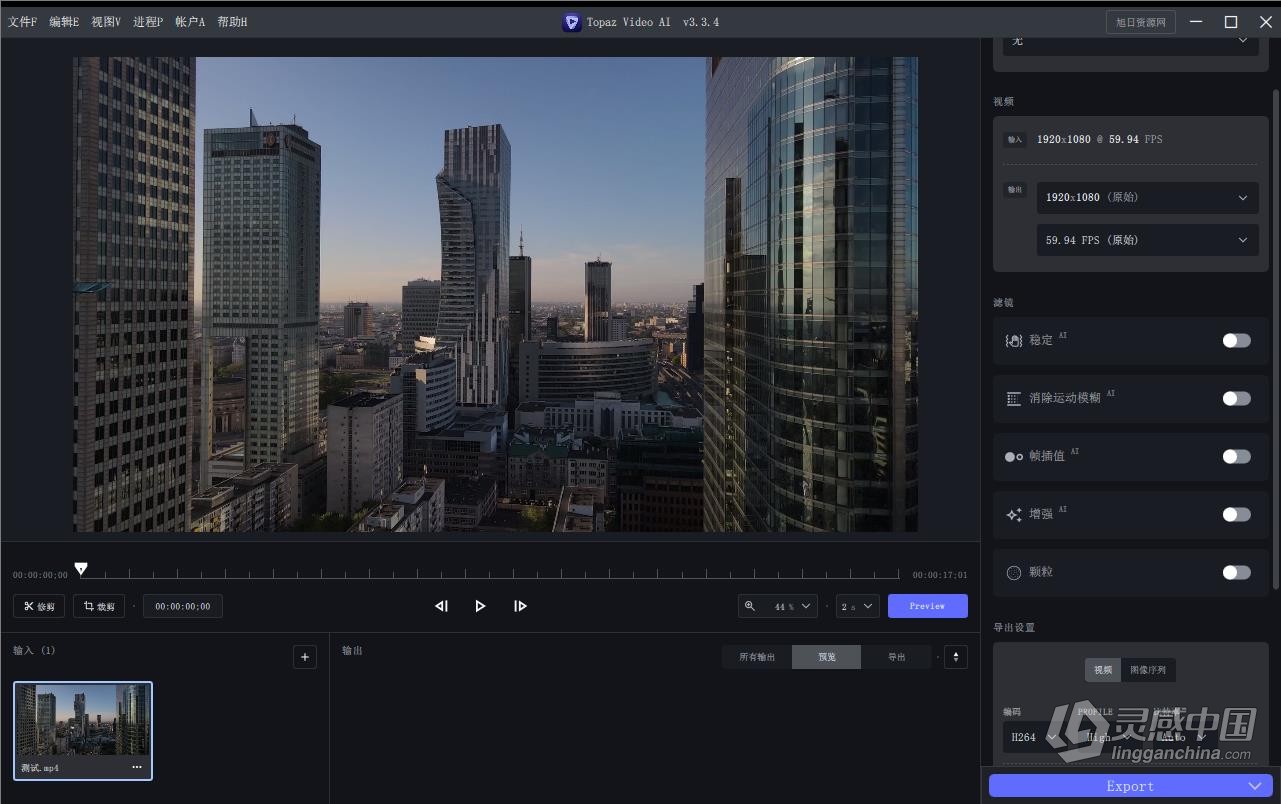Enable the 稳定 stabilization toggle
This screenshot has width=1281, height=804.
[1236, 340]
